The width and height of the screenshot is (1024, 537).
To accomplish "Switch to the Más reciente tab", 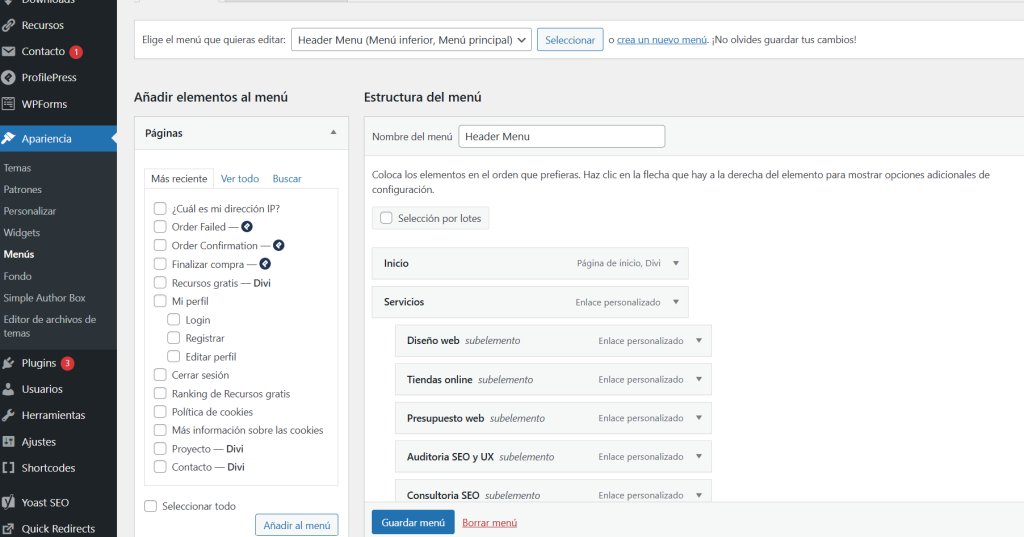I will tap(179, 178).
